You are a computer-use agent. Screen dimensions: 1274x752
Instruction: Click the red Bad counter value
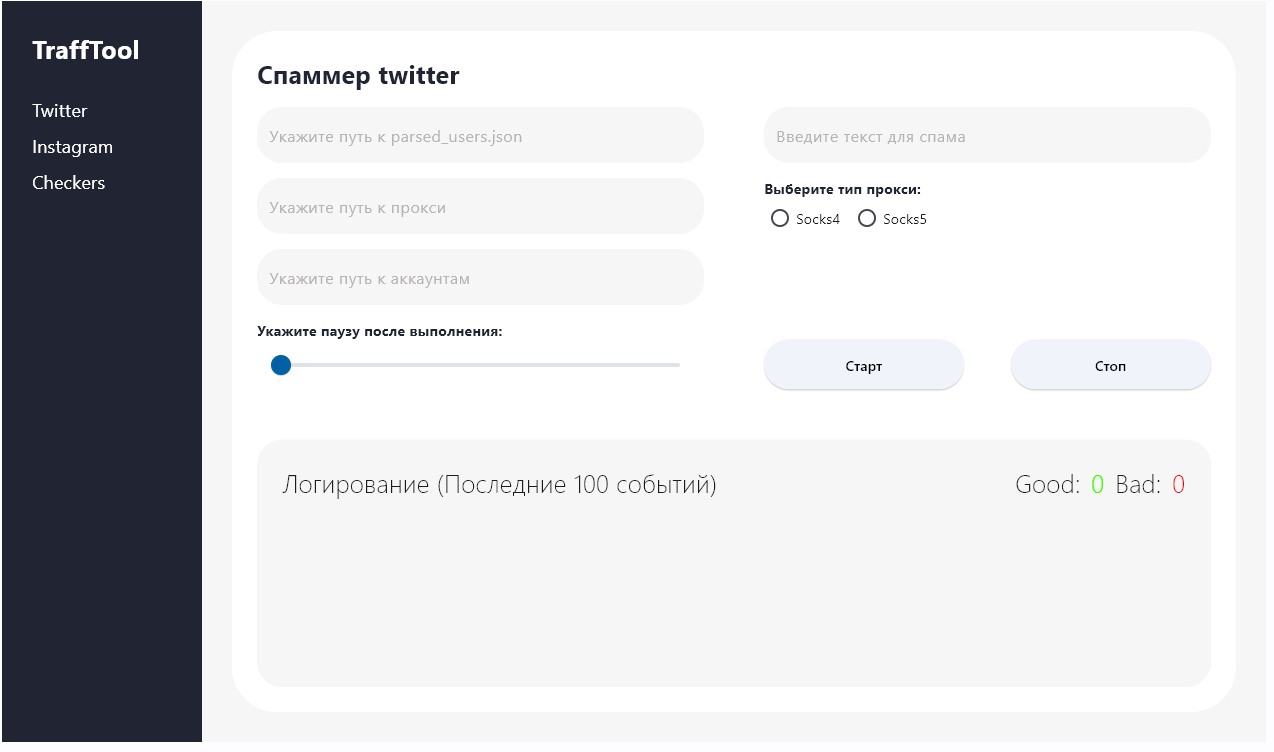(1178, 485)
